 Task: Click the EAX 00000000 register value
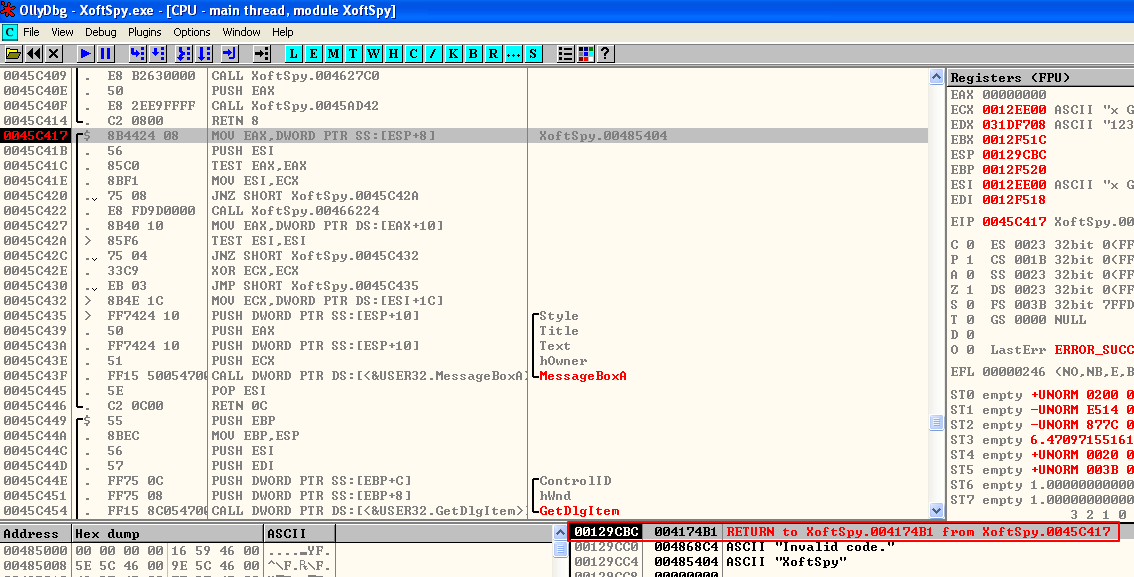(x=1014, y=95)
